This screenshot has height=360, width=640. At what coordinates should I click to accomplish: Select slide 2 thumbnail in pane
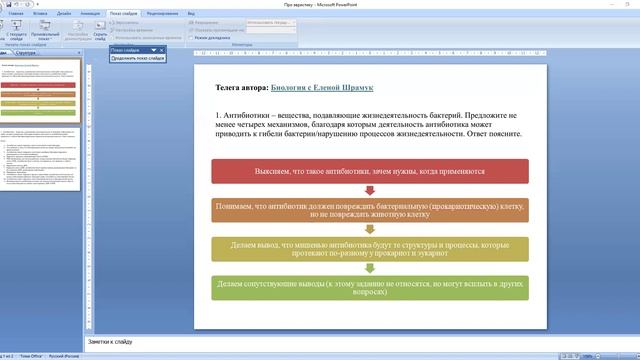40,159
